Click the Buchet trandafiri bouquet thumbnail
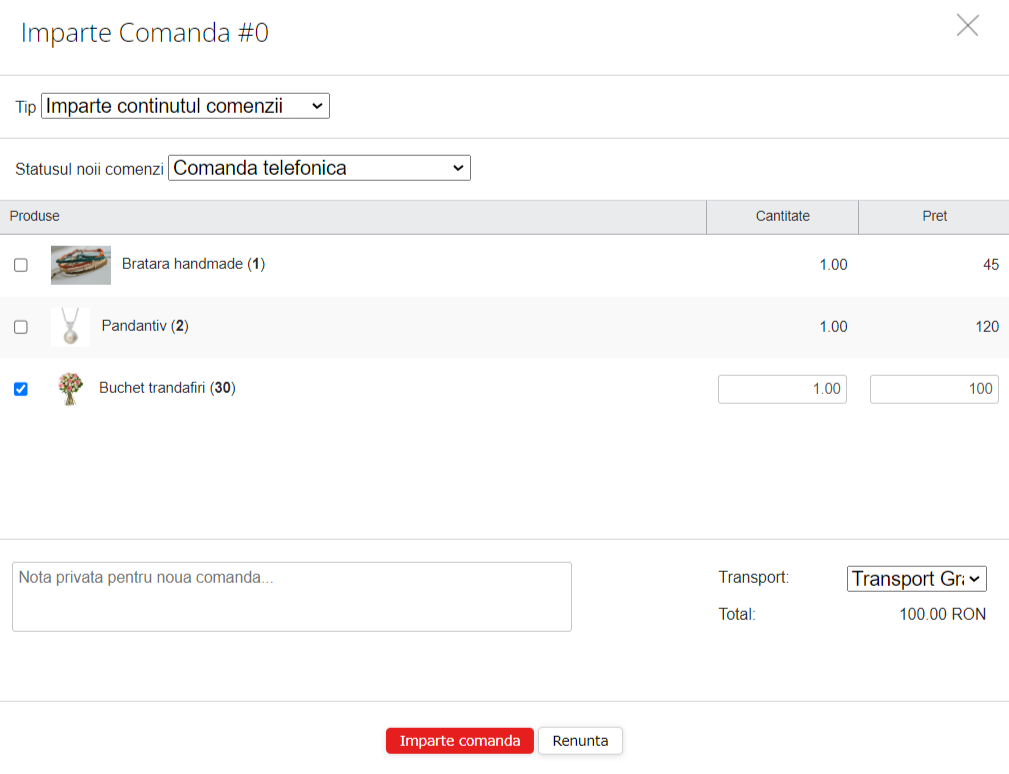 coord(69,389)
